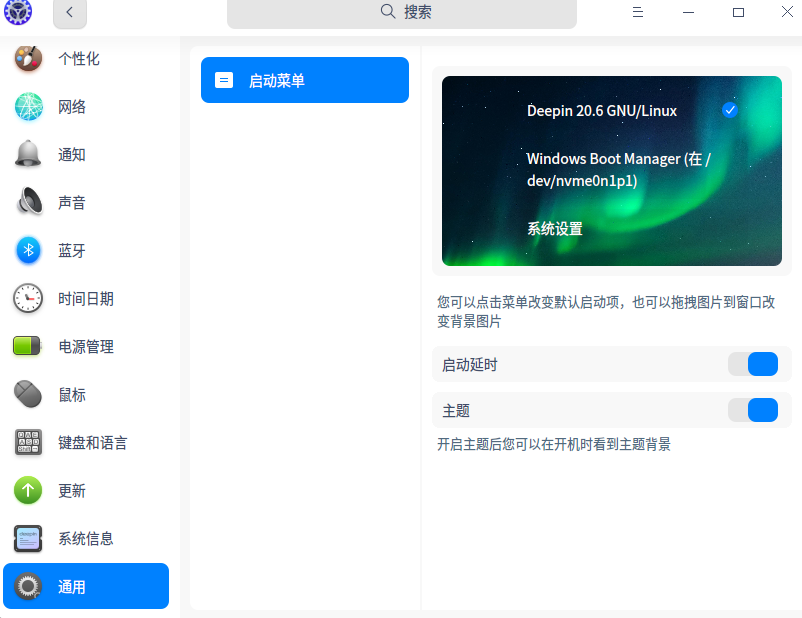Image resolution: width=802 pixels, height=618 pixels.
Task: Select 网络 in the sidebar
Action: [x=86, y=106]
